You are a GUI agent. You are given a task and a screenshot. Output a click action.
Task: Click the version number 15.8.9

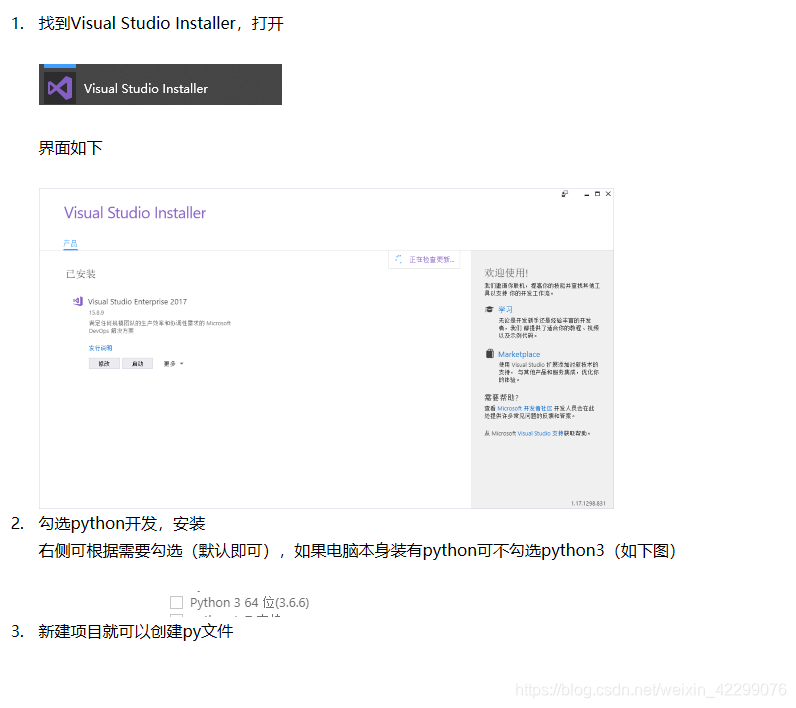tap(96, 313)
